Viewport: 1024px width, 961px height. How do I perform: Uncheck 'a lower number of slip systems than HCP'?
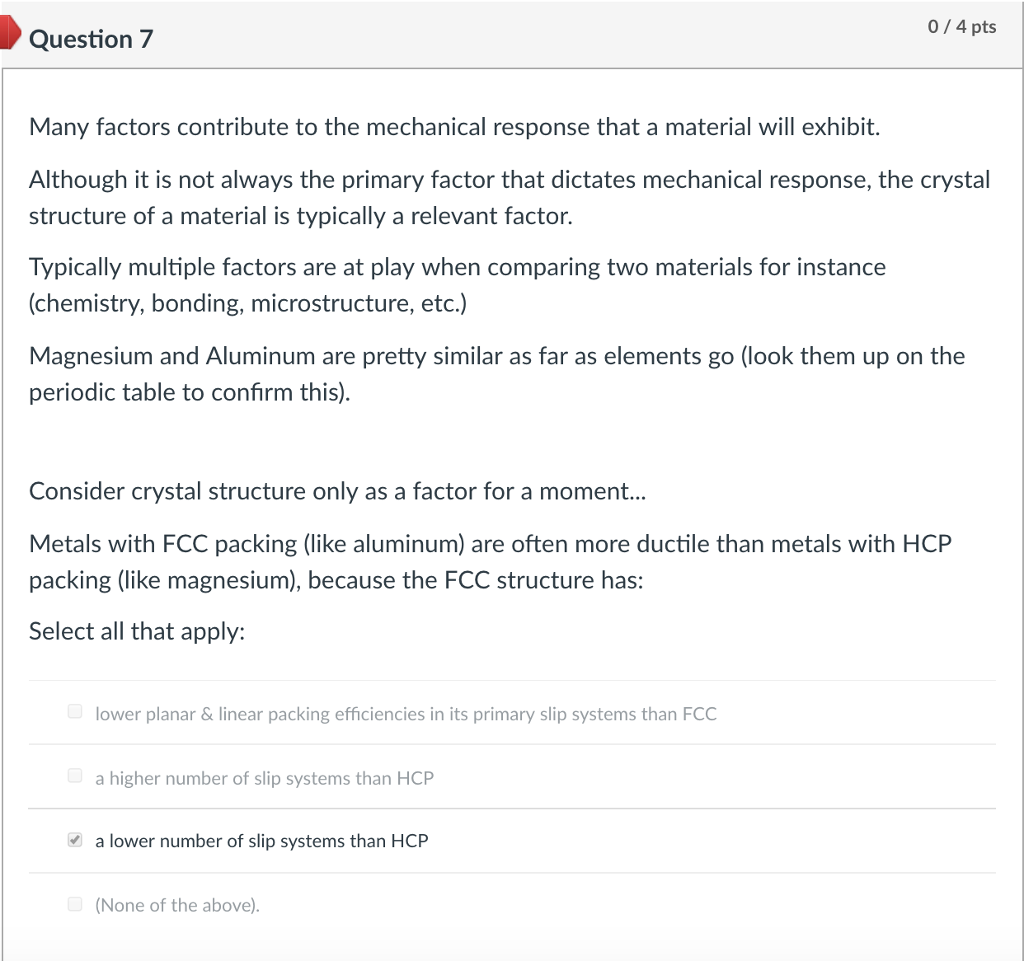click(x=74, y=839)
